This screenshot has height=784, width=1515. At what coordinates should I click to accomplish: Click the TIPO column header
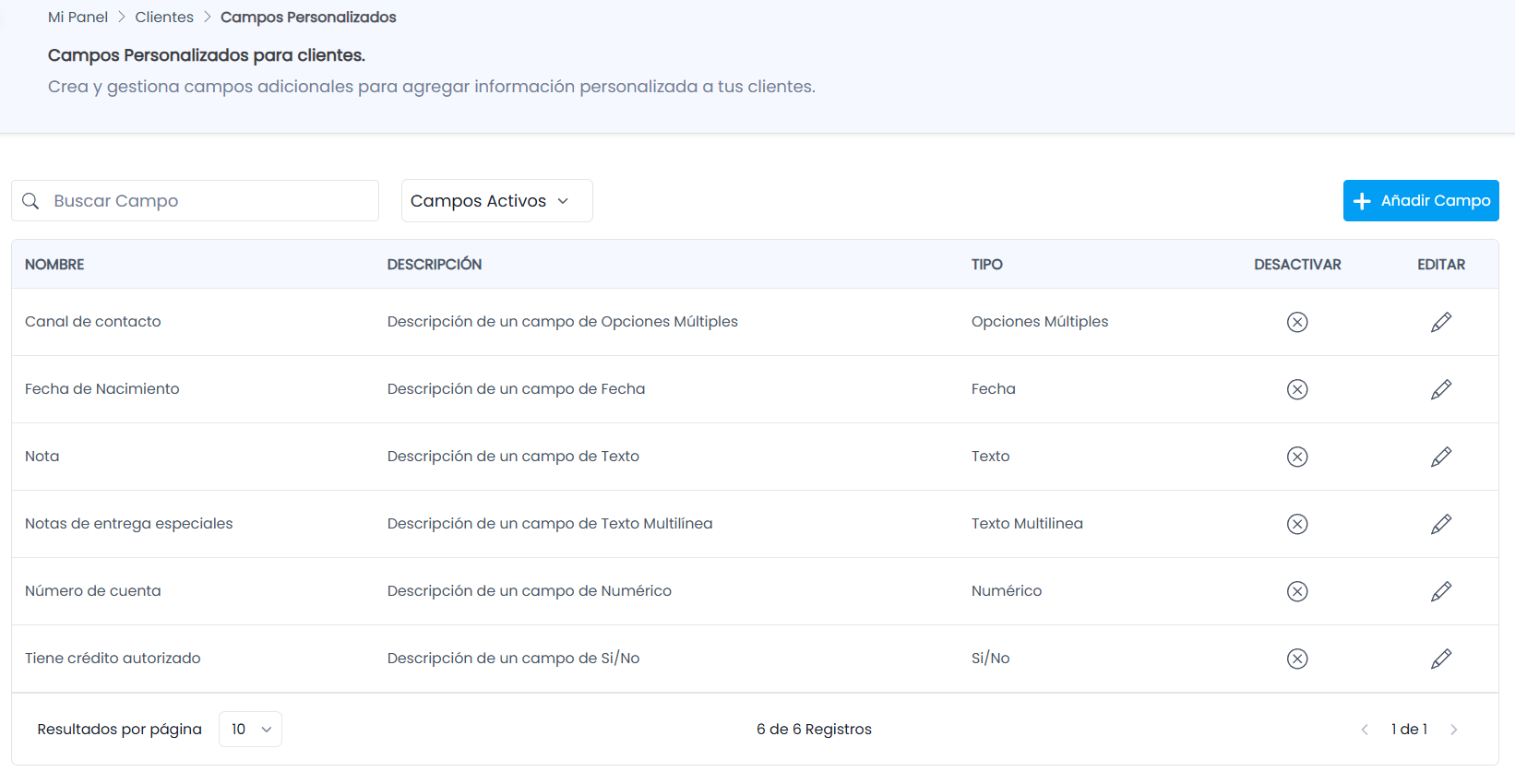(x=987, y=265)
